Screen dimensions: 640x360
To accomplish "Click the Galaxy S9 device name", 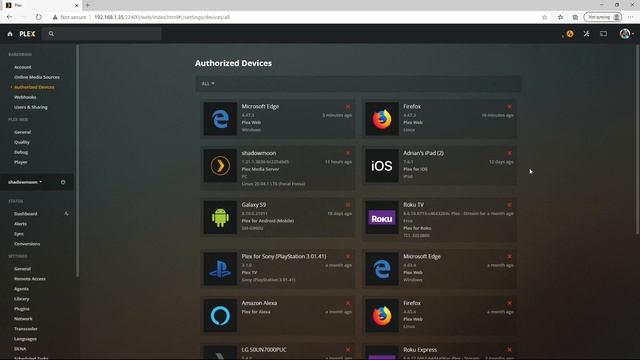I will 253,205.
